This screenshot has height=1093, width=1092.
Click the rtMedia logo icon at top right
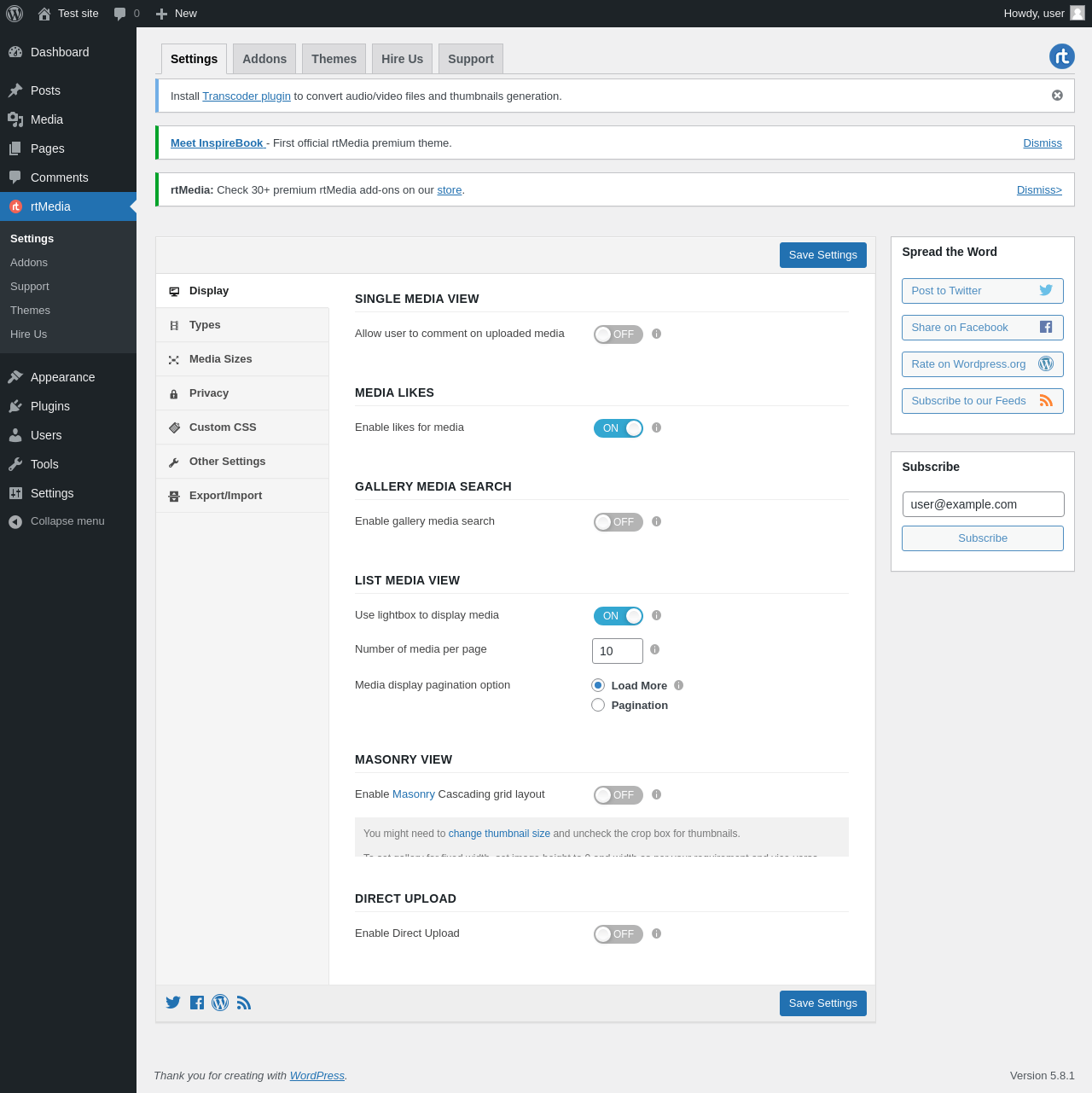coord(1061,56)
